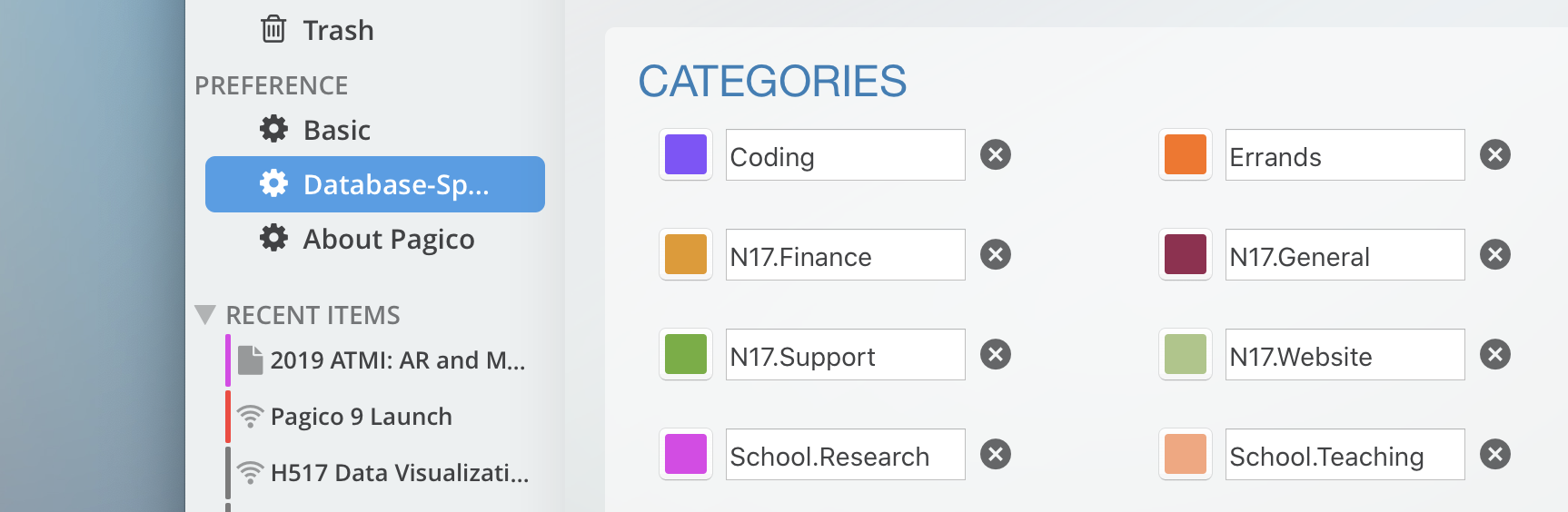Image resolution: width=1568 pixels, height=512 pixels.
Task: Remove the N17.Finance category
Action: [x=996, y=255]
